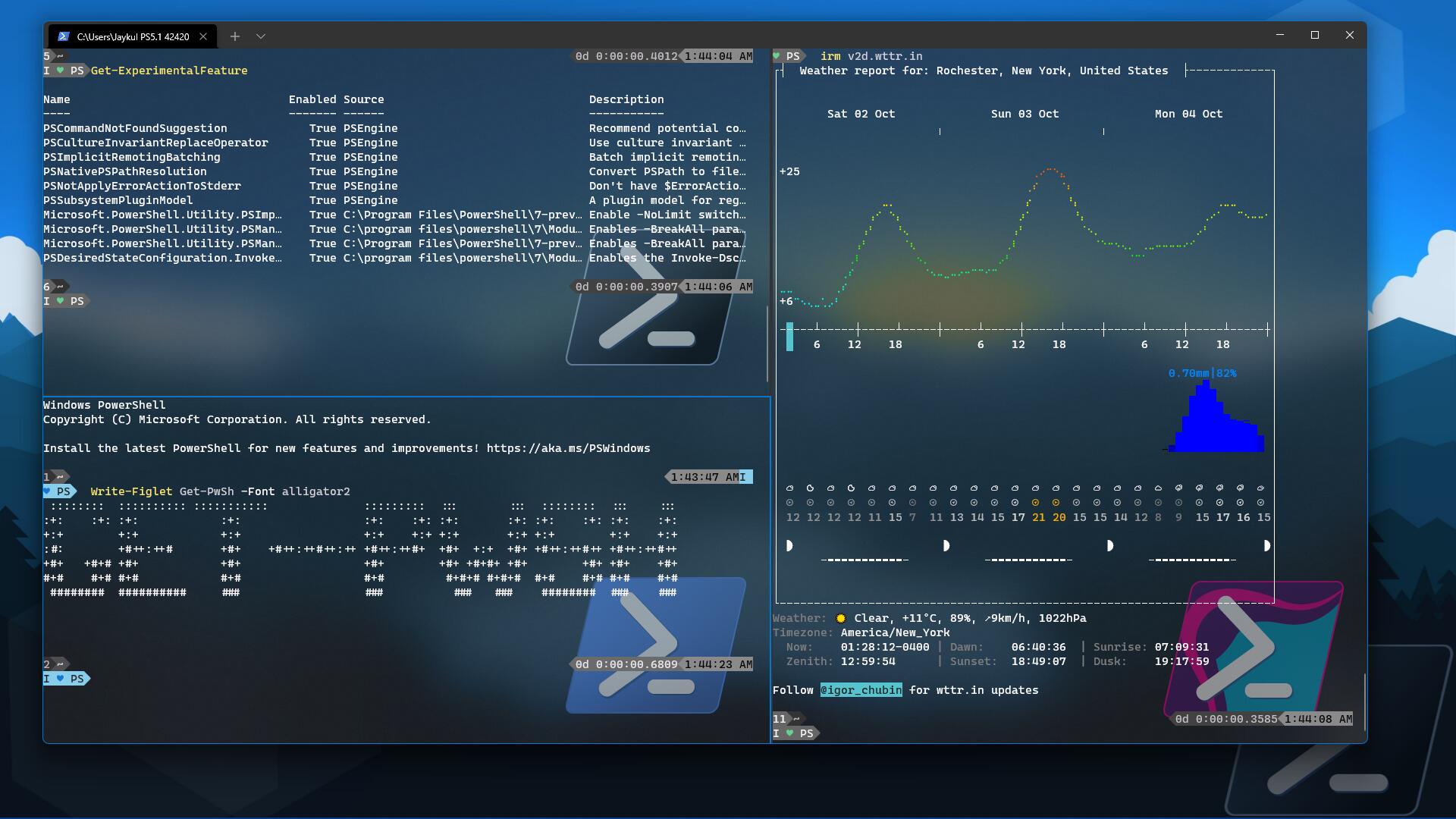Click the PowerShell icon in tab title
This screenshot has width=1456, height=819.
(64, 36)
